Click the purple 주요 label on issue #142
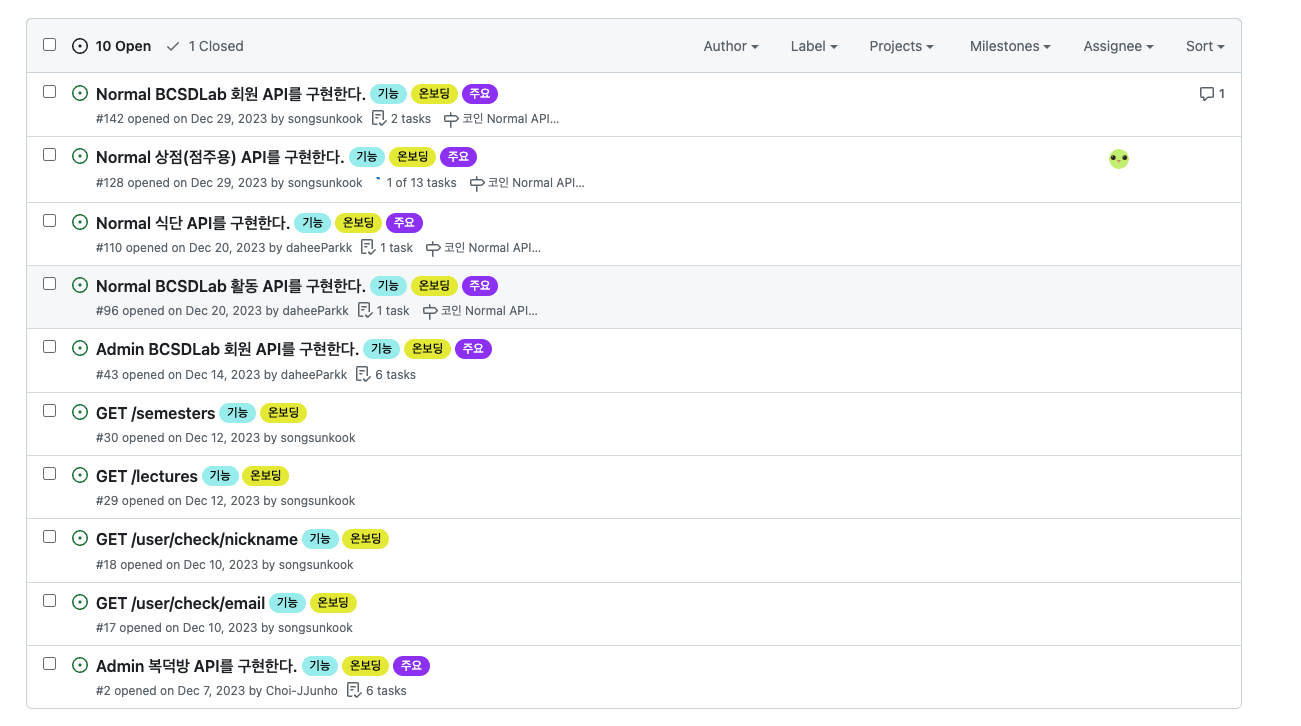The width and height of the screenshot is (1301, 726). tap(480, 94)
